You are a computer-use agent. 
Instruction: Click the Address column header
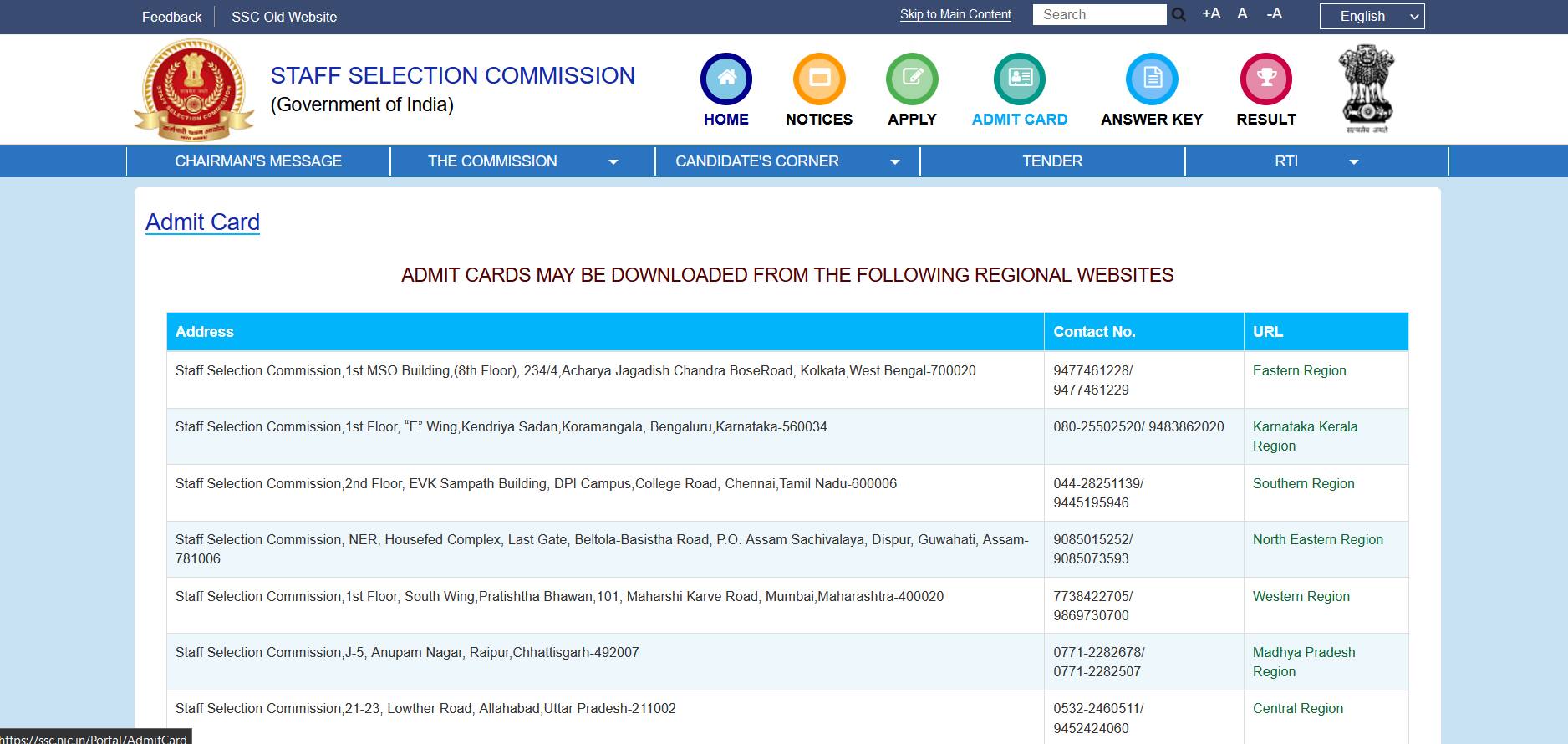(605, 332)
